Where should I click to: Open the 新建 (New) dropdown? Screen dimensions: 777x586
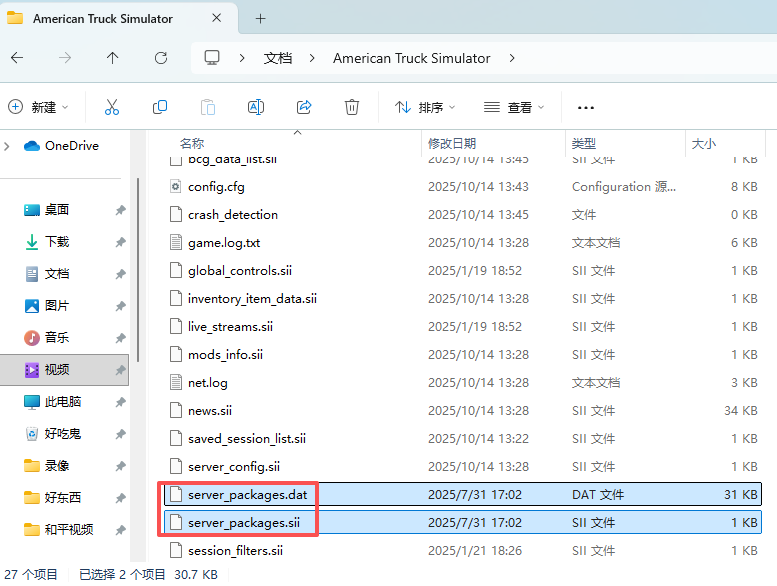(x=38, y=107)
